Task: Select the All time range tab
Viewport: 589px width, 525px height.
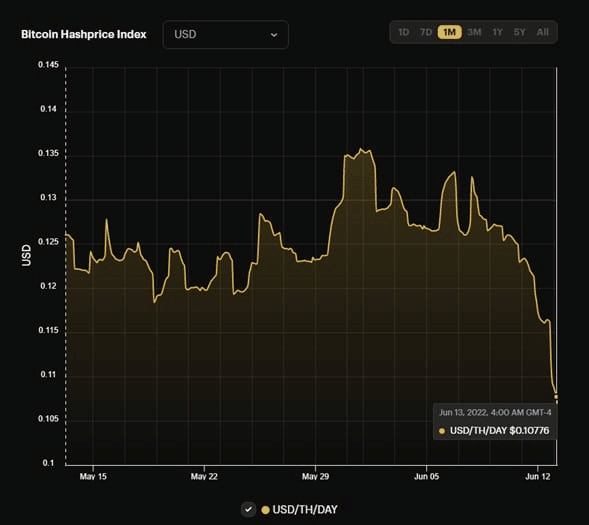Action: (542, 32)
